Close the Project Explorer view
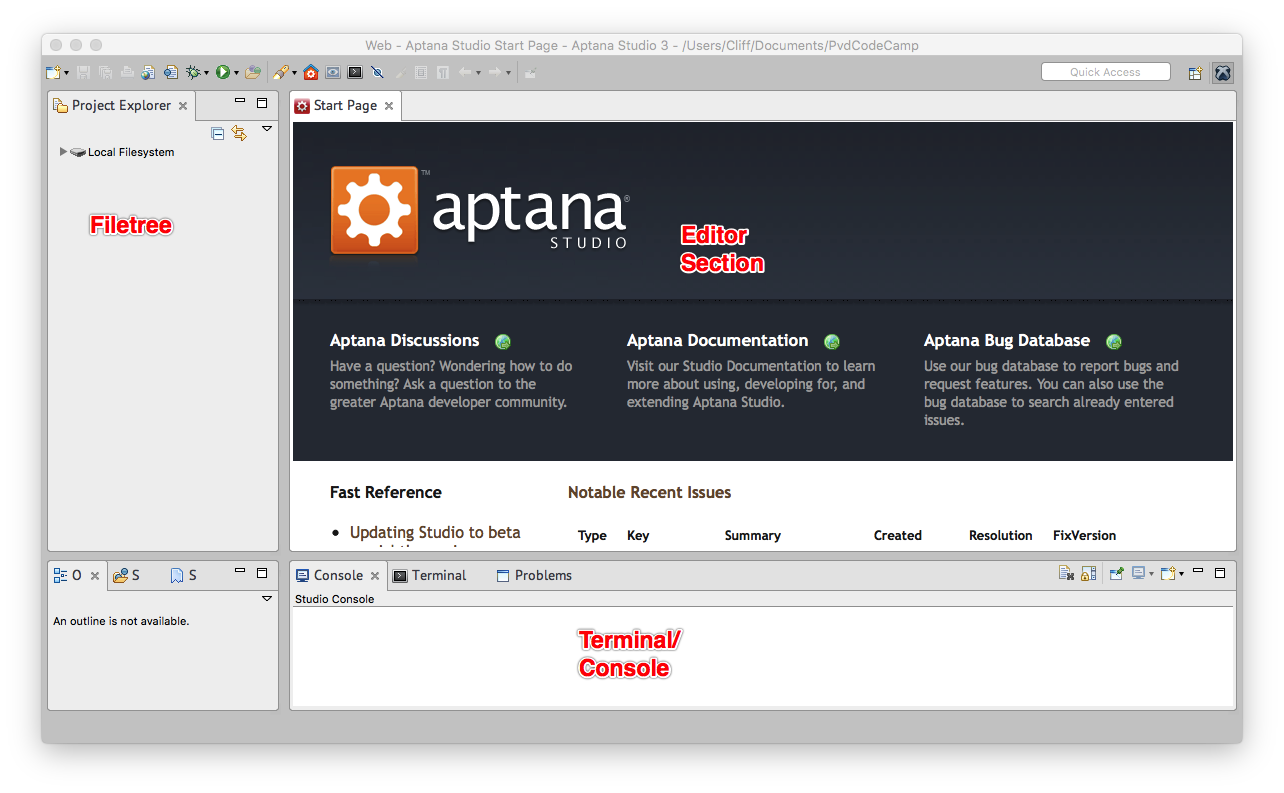Image resolution: width=1284 pixels, height=793 pixels. 183,106
